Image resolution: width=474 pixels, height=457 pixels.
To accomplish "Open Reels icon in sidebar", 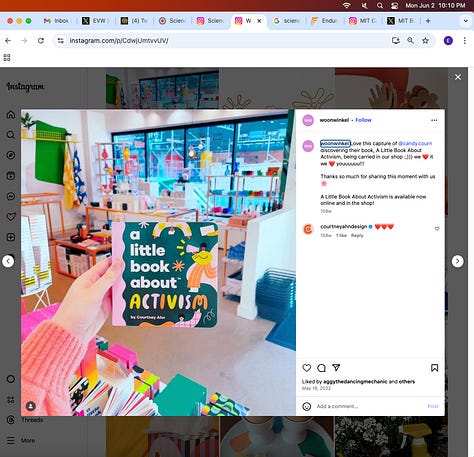I will [11, 176].
